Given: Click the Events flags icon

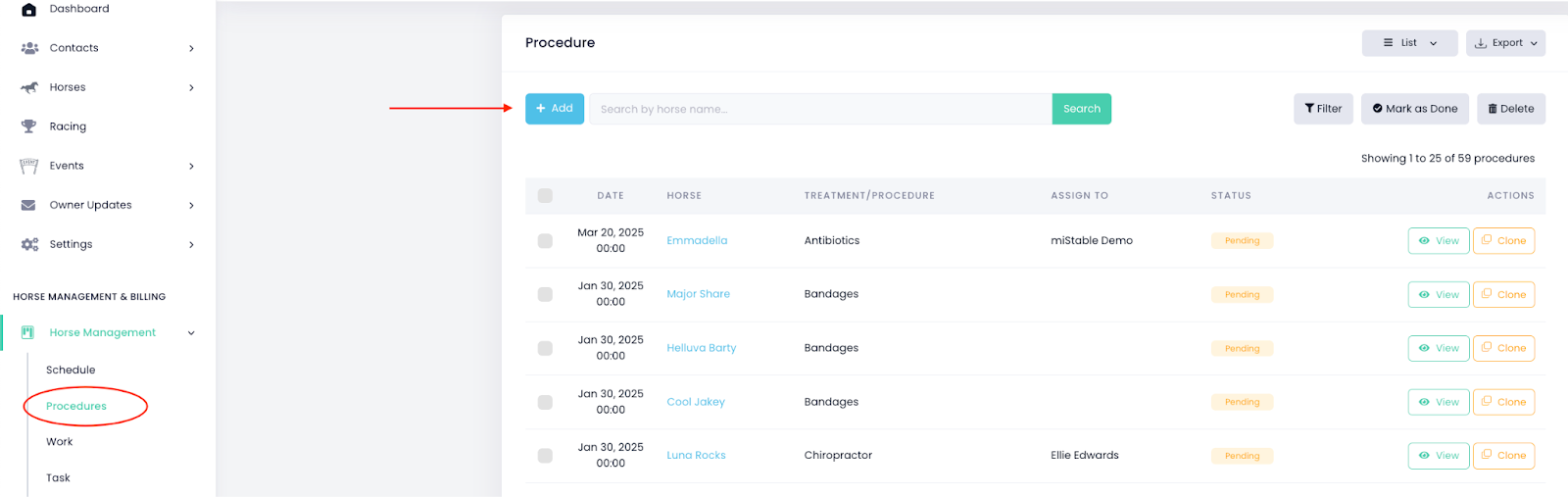Looking at the screenshot, I should click(x=29, y=166).
